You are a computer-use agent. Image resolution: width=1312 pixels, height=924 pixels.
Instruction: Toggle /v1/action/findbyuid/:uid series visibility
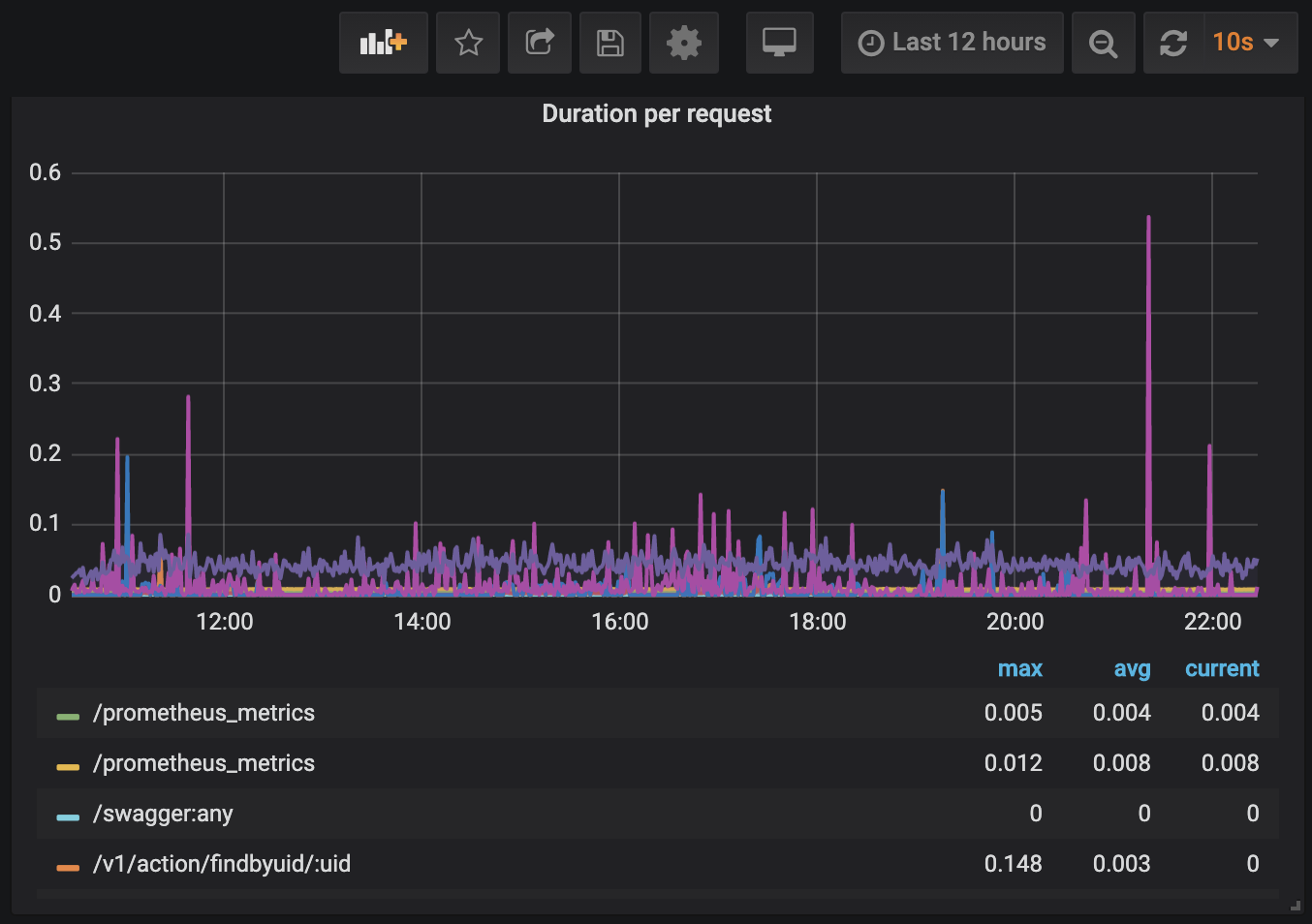click(221, 864)
